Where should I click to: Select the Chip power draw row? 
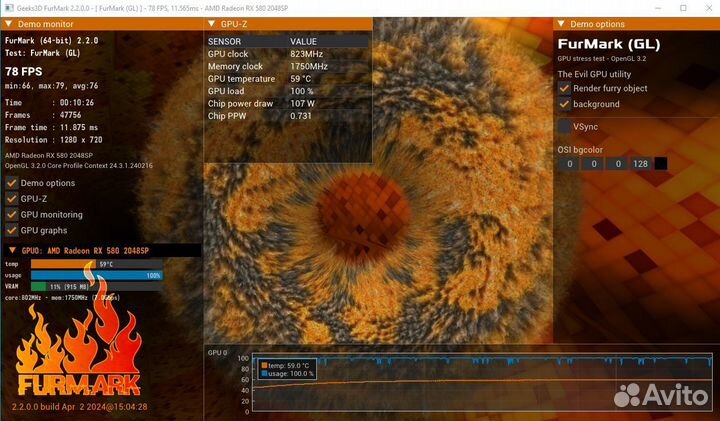[x=288, y=103]
